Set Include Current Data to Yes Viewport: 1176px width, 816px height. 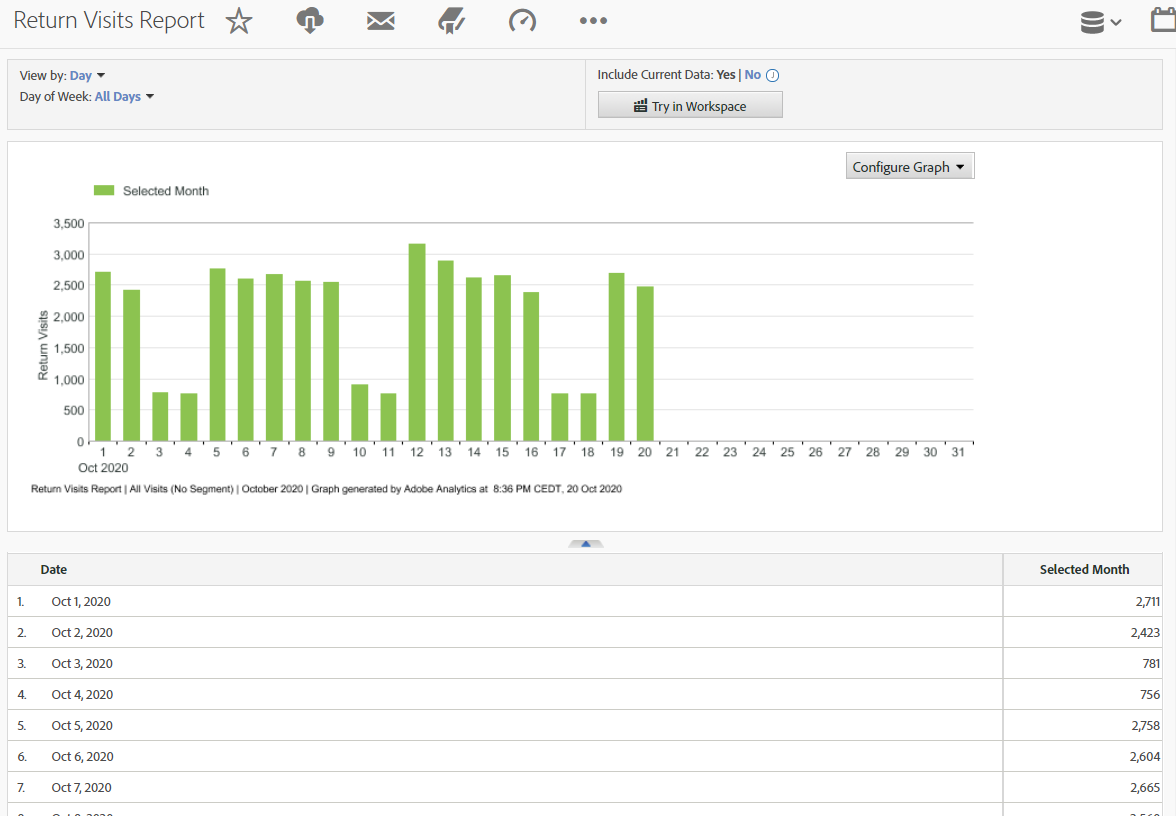pos(726,75)
